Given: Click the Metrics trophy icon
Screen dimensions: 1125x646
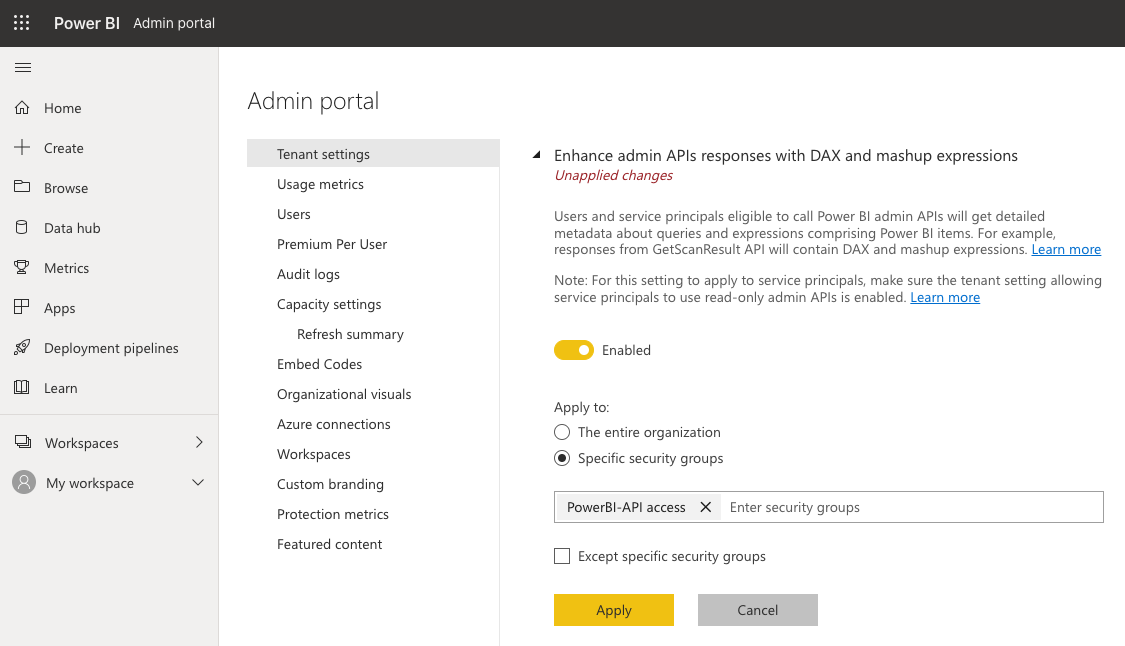Looking at the screenshot, I should [x=22, y=268].
